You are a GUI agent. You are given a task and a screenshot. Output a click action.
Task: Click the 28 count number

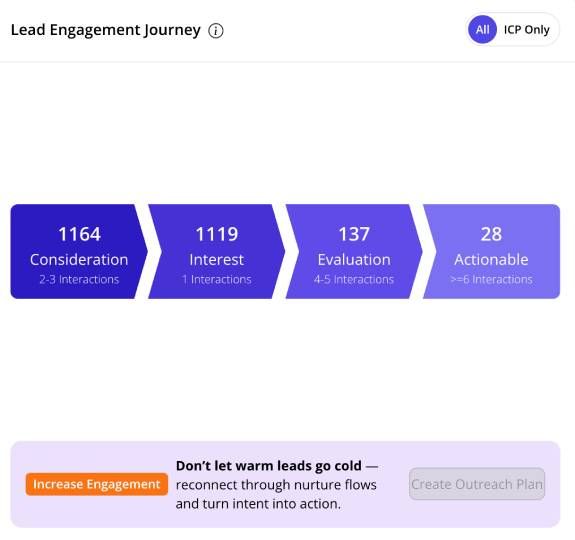coord(491,234)
